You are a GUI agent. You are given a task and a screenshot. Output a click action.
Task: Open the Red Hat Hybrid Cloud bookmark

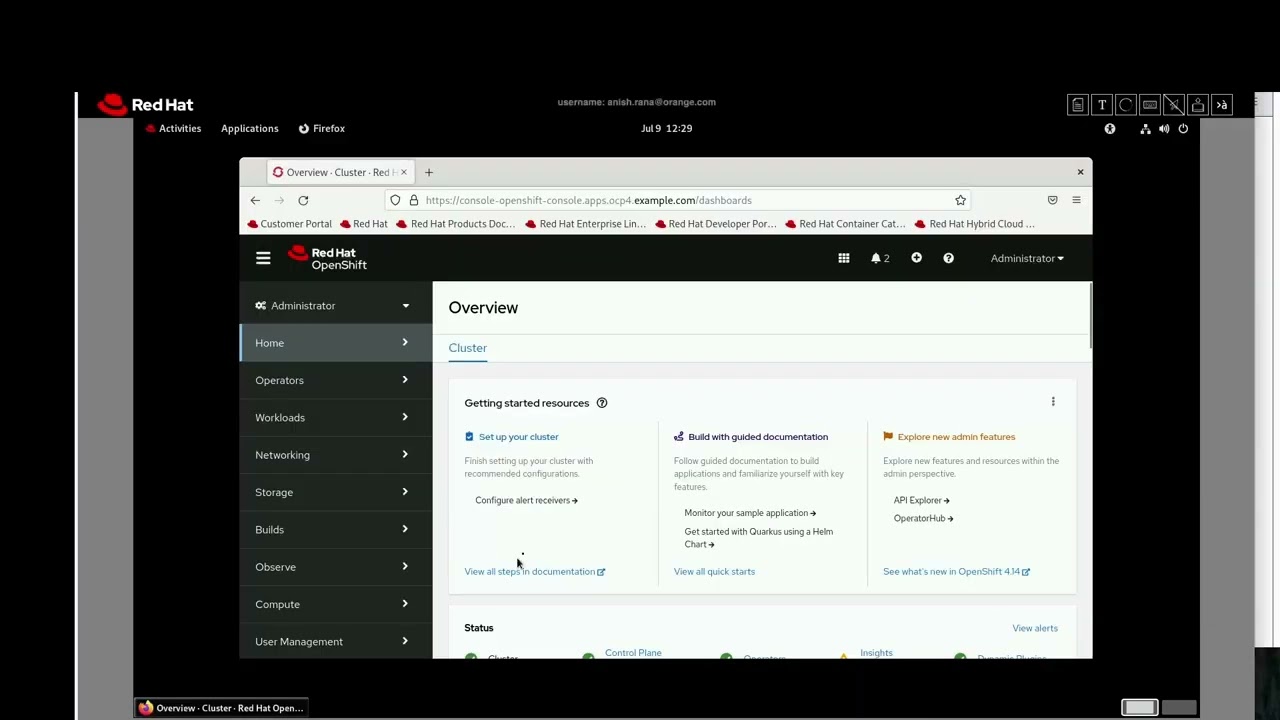tap(976, 224)
